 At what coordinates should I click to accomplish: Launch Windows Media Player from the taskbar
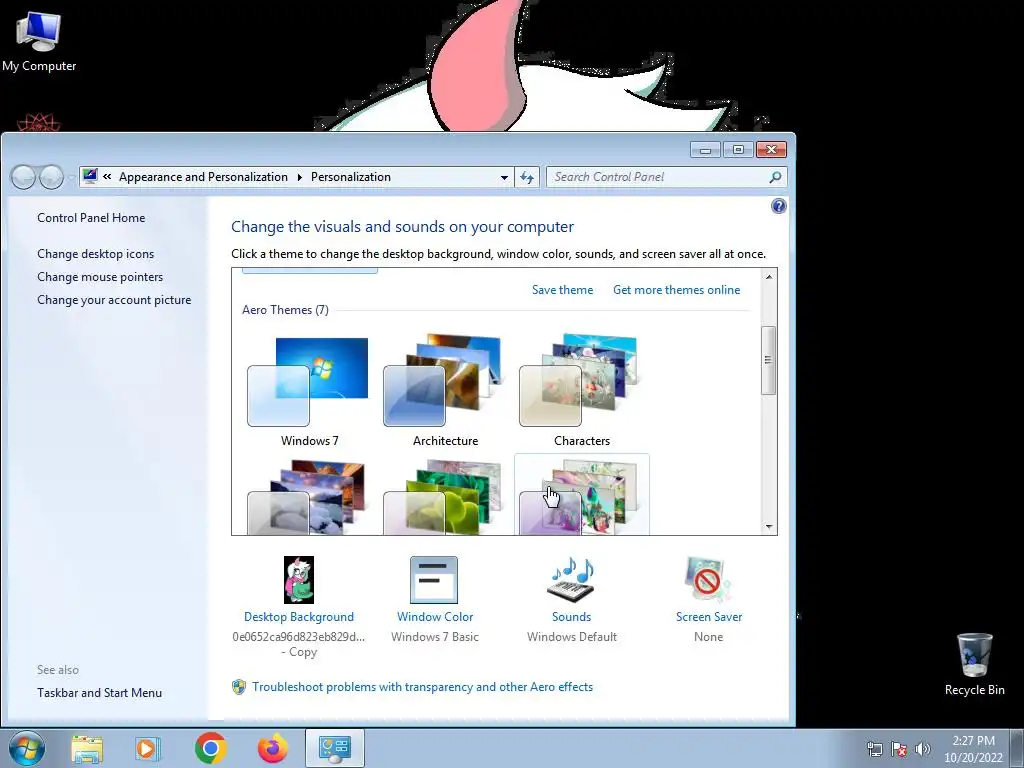pos(148,748)
